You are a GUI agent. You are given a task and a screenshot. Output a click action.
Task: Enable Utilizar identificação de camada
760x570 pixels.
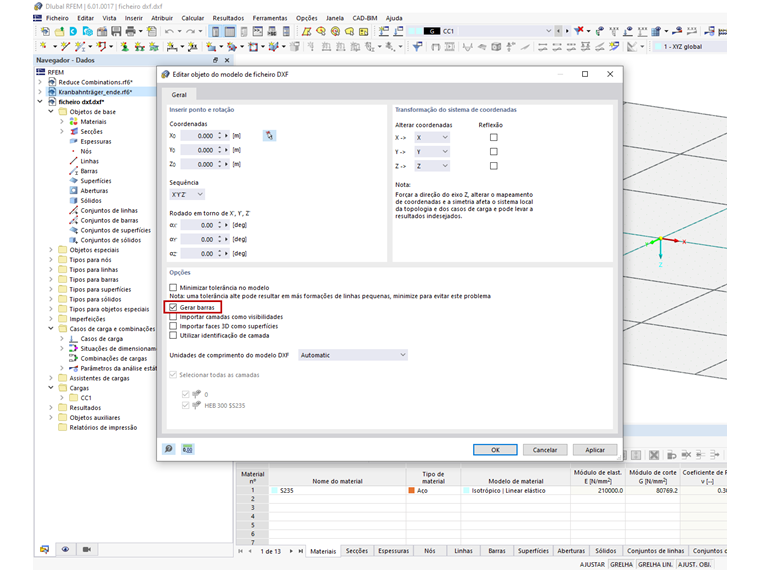(x=173, y=335)
